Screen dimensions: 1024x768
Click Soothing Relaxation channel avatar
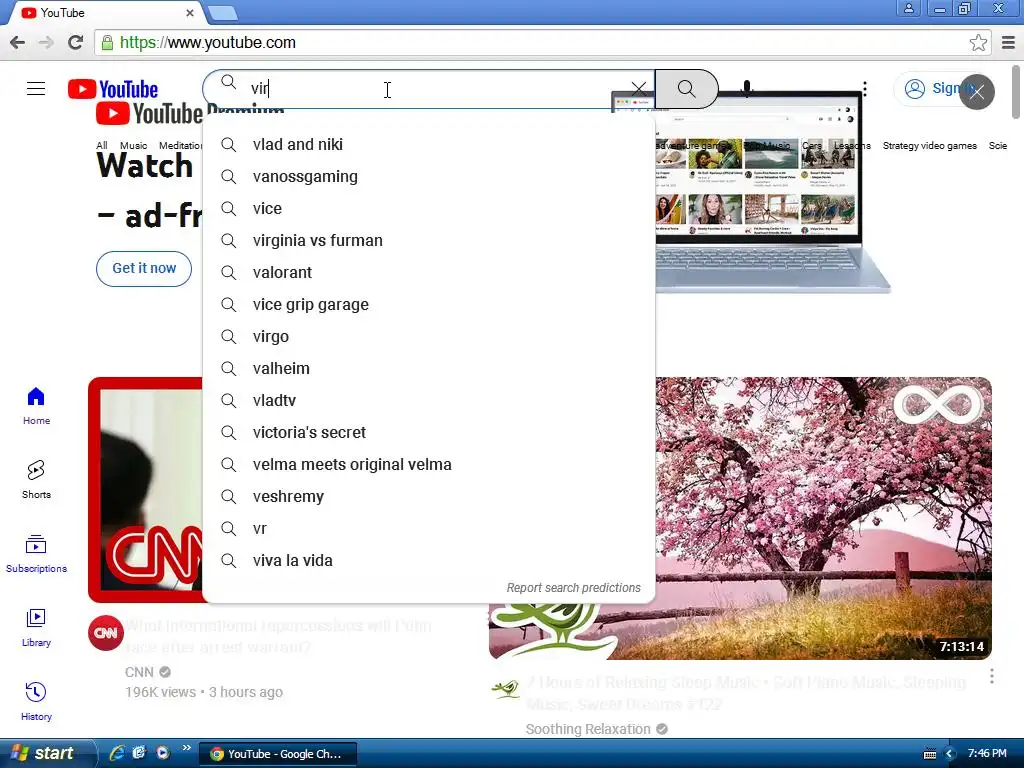coord(505,689)
